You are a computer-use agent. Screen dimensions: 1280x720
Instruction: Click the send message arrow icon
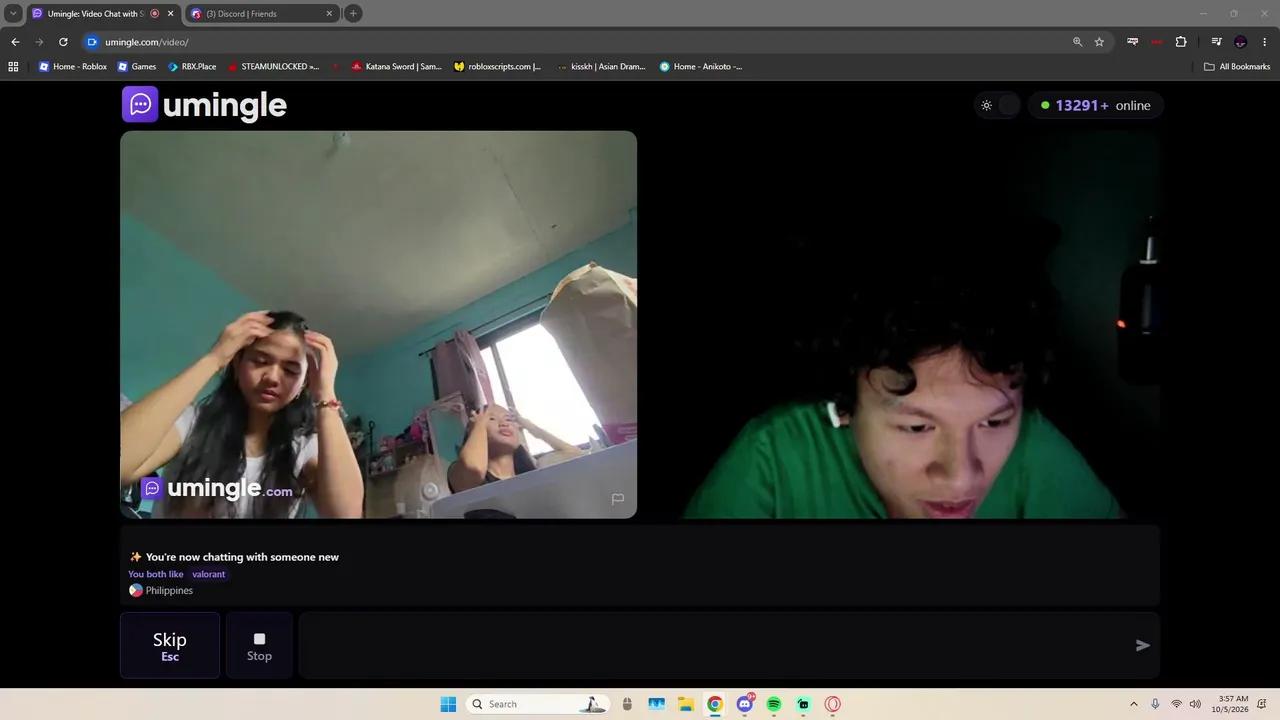1143,646
